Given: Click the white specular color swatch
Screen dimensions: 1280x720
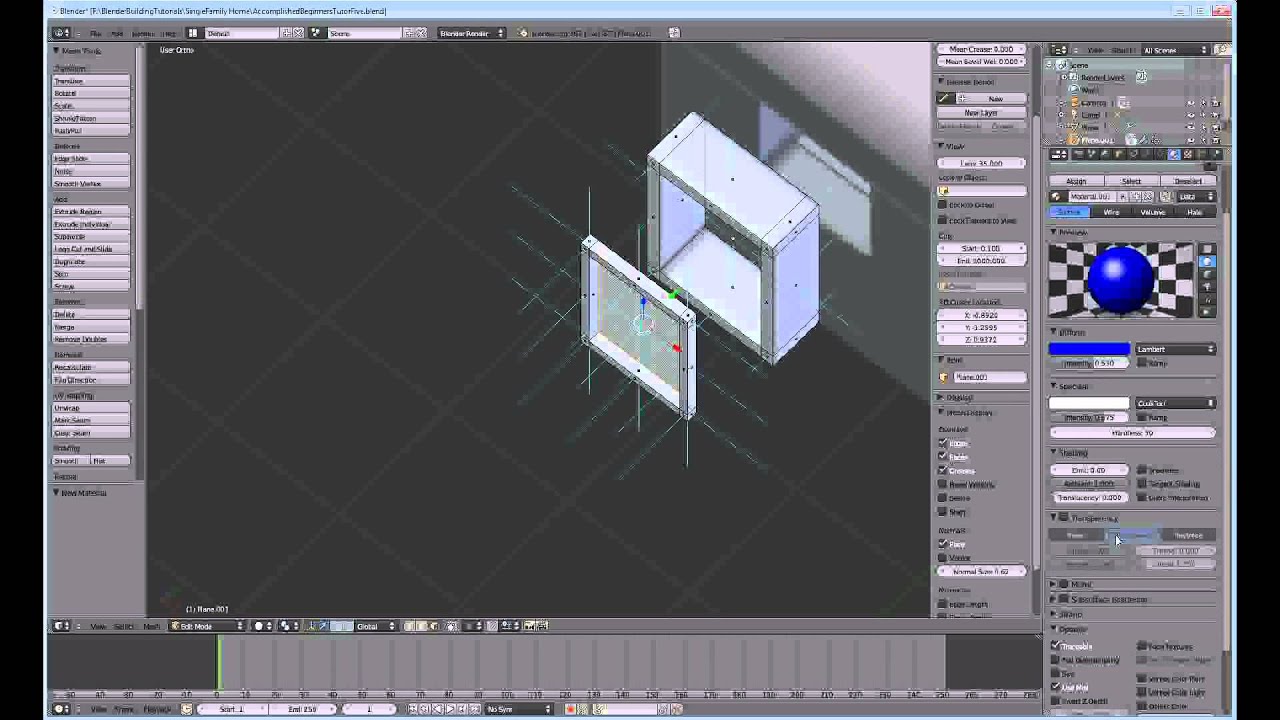Looking at the screenshot, I should click(1089, 403).
